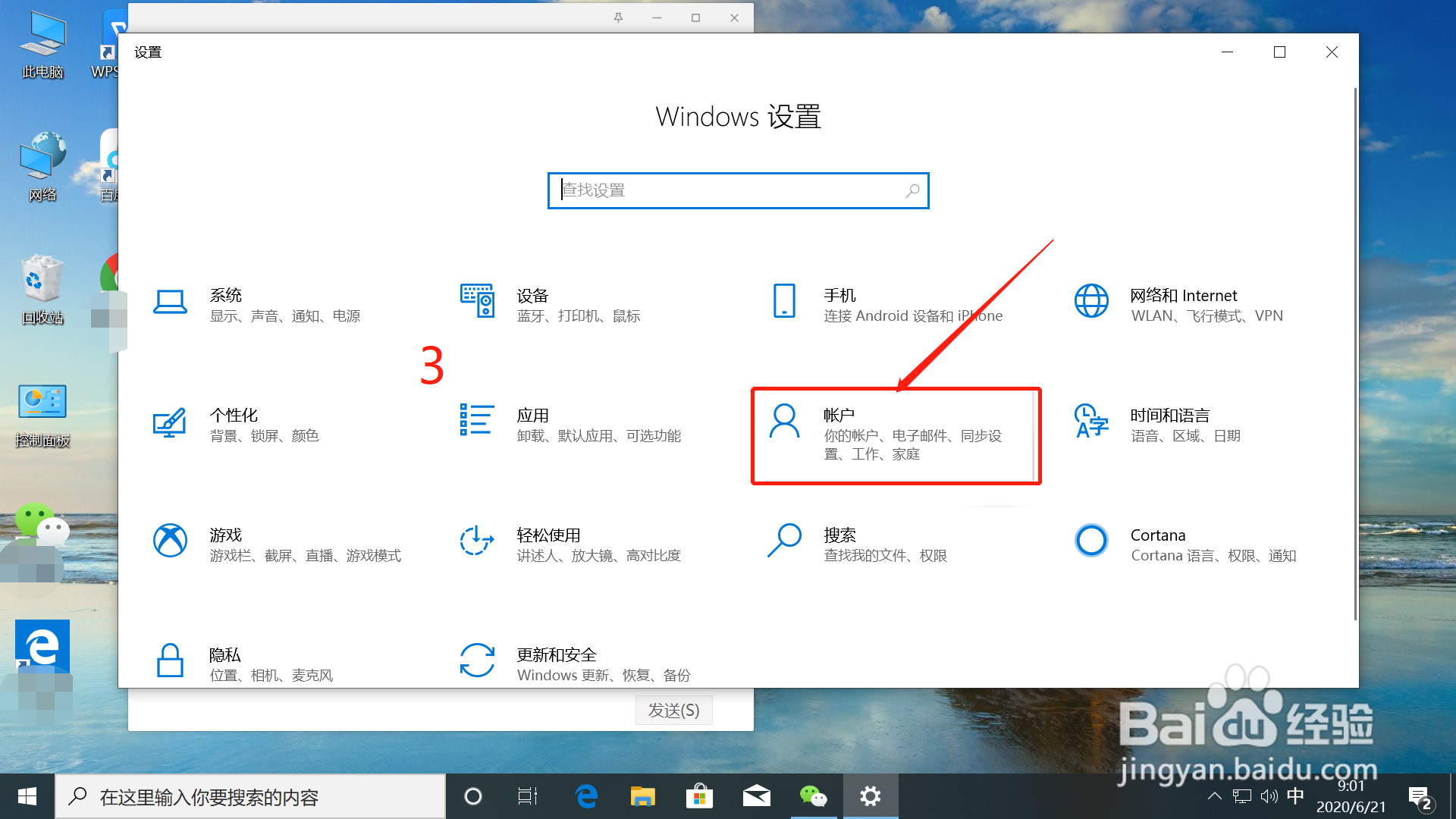The image size is (1456, 819).
Task: Maximize the 设置 window
Action: click(x=1279, y=52)
